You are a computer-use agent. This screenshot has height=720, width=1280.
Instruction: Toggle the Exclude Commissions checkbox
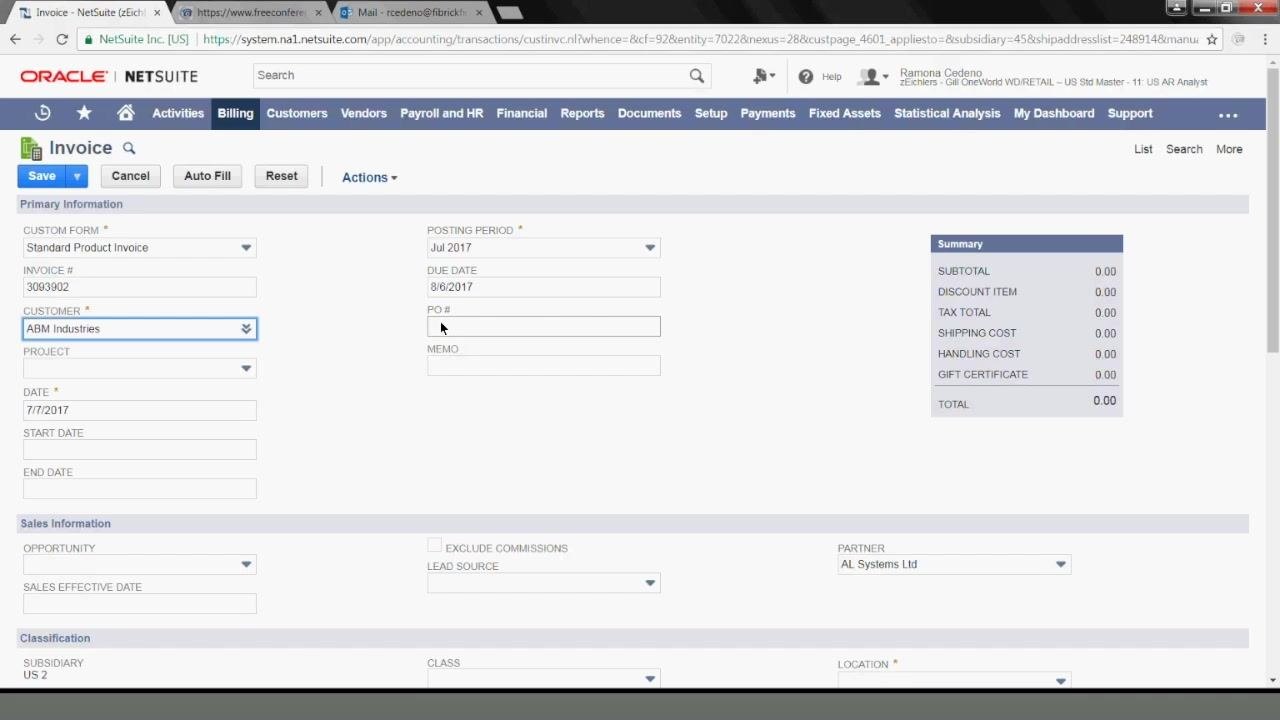click(434, 546)
